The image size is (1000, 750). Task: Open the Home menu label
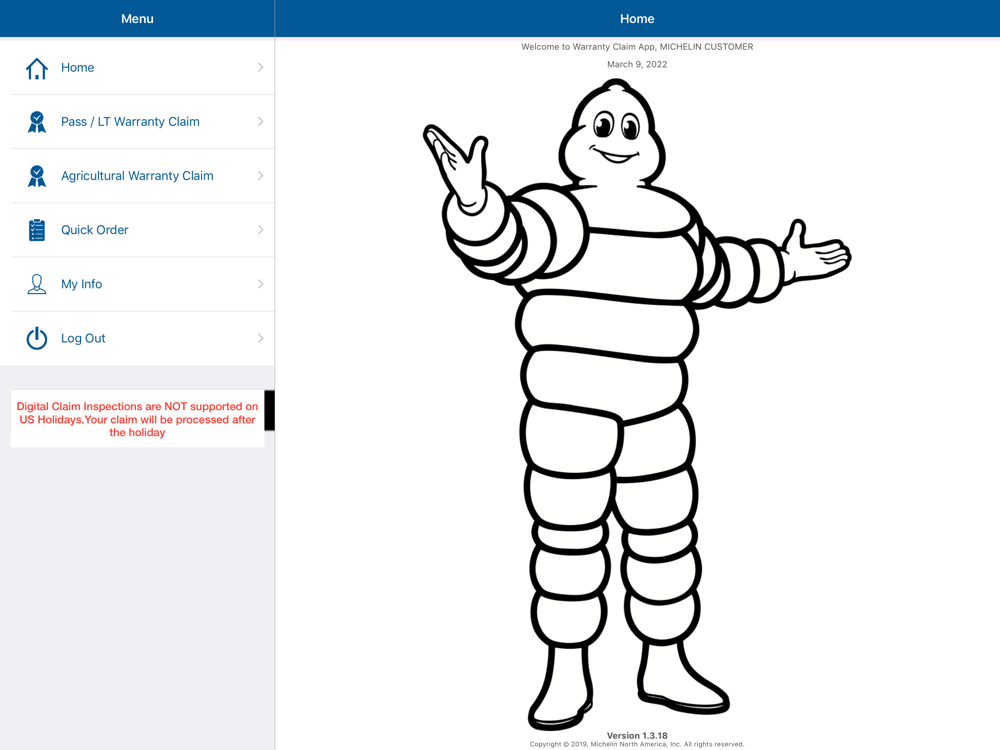[77, 68]
